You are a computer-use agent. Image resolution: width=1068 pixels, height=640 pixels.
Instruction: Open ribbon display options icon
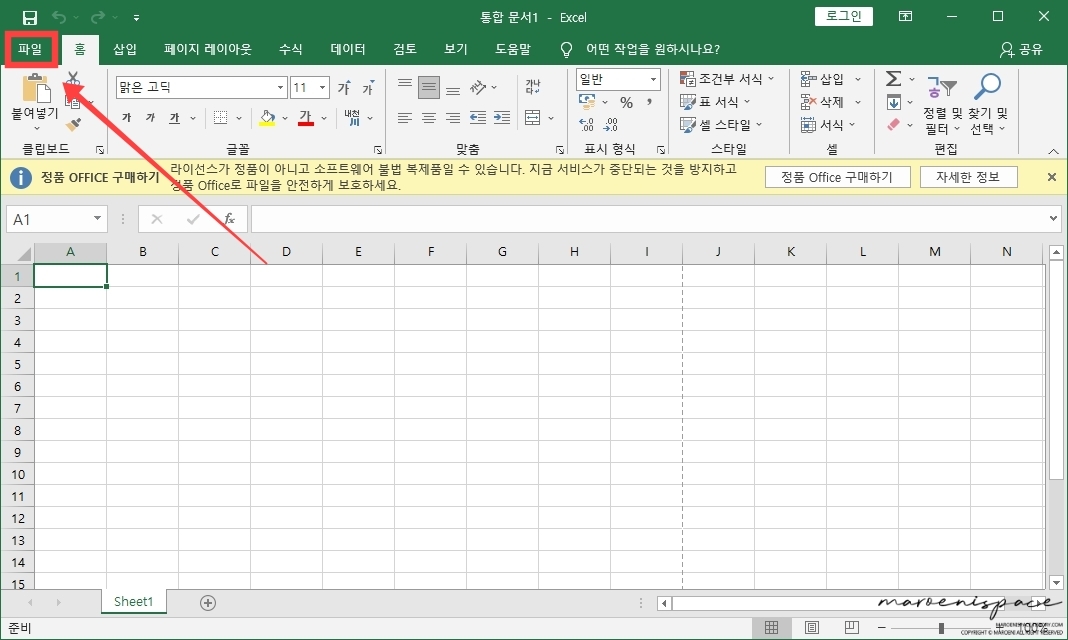tap(905, 16)
